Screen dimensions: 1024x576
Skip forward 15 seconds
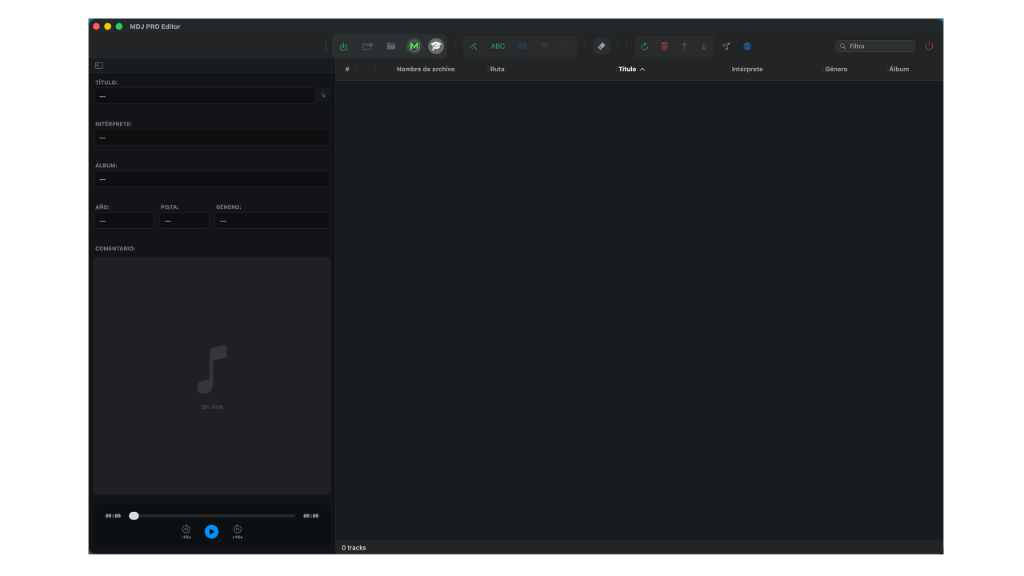point(237,530)
